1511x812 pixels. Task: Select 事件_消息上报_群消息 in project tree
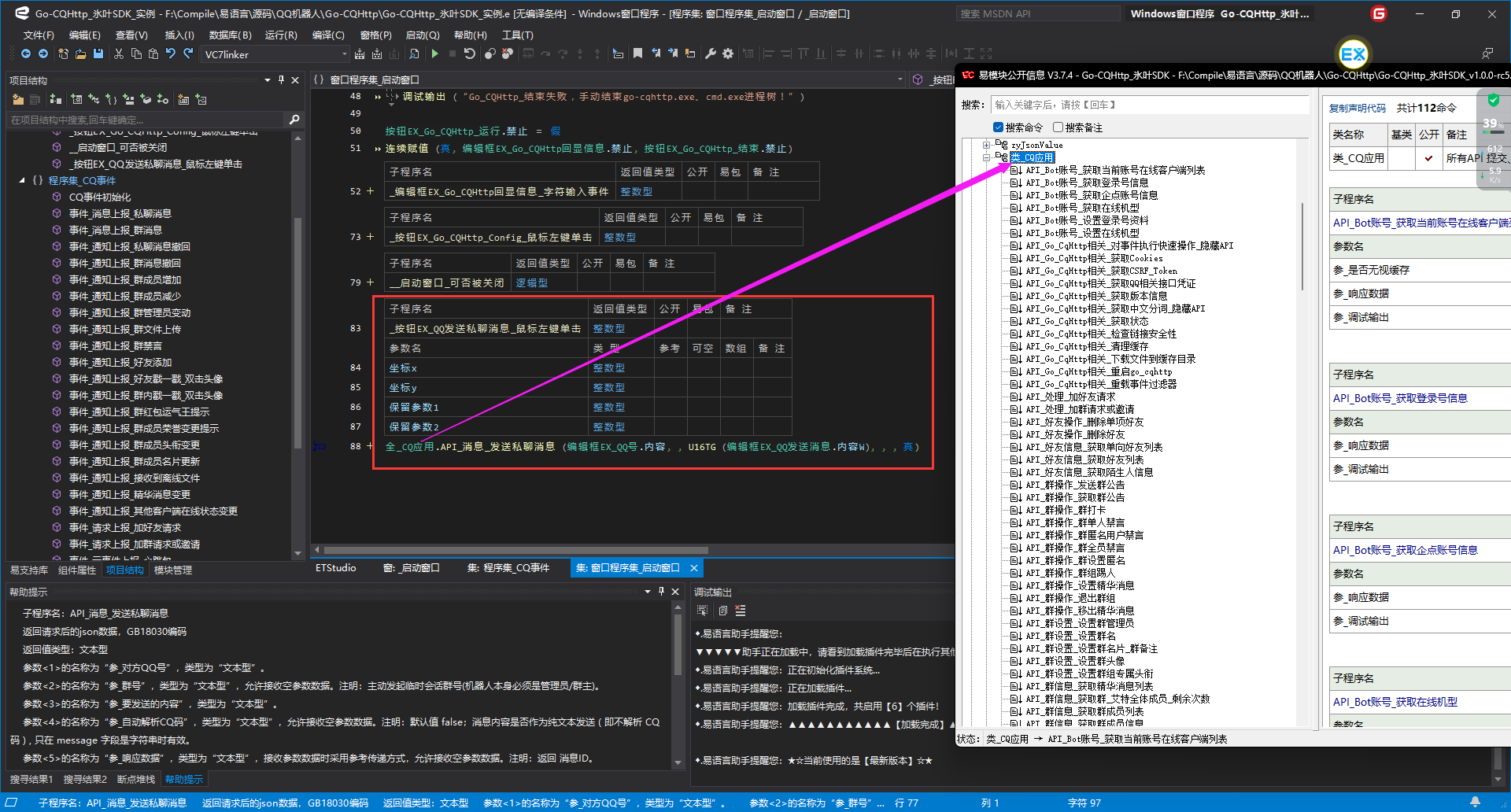pyautogui.click(x=115, y=230)
